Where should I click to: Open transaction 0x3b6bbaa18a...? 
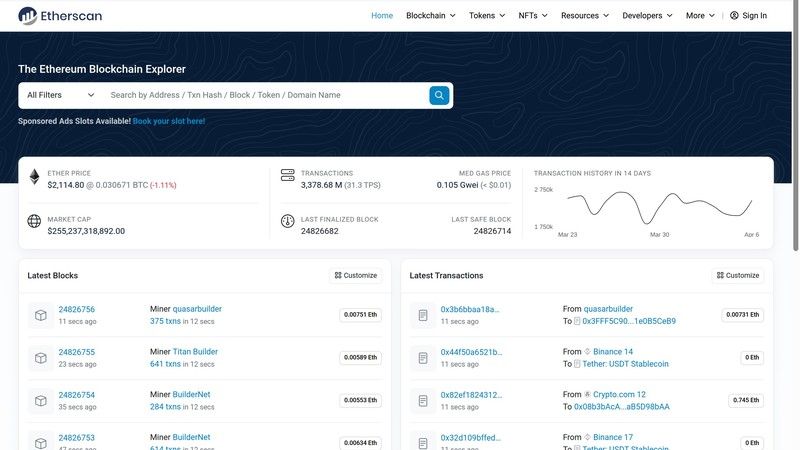(x=470, y=309)
